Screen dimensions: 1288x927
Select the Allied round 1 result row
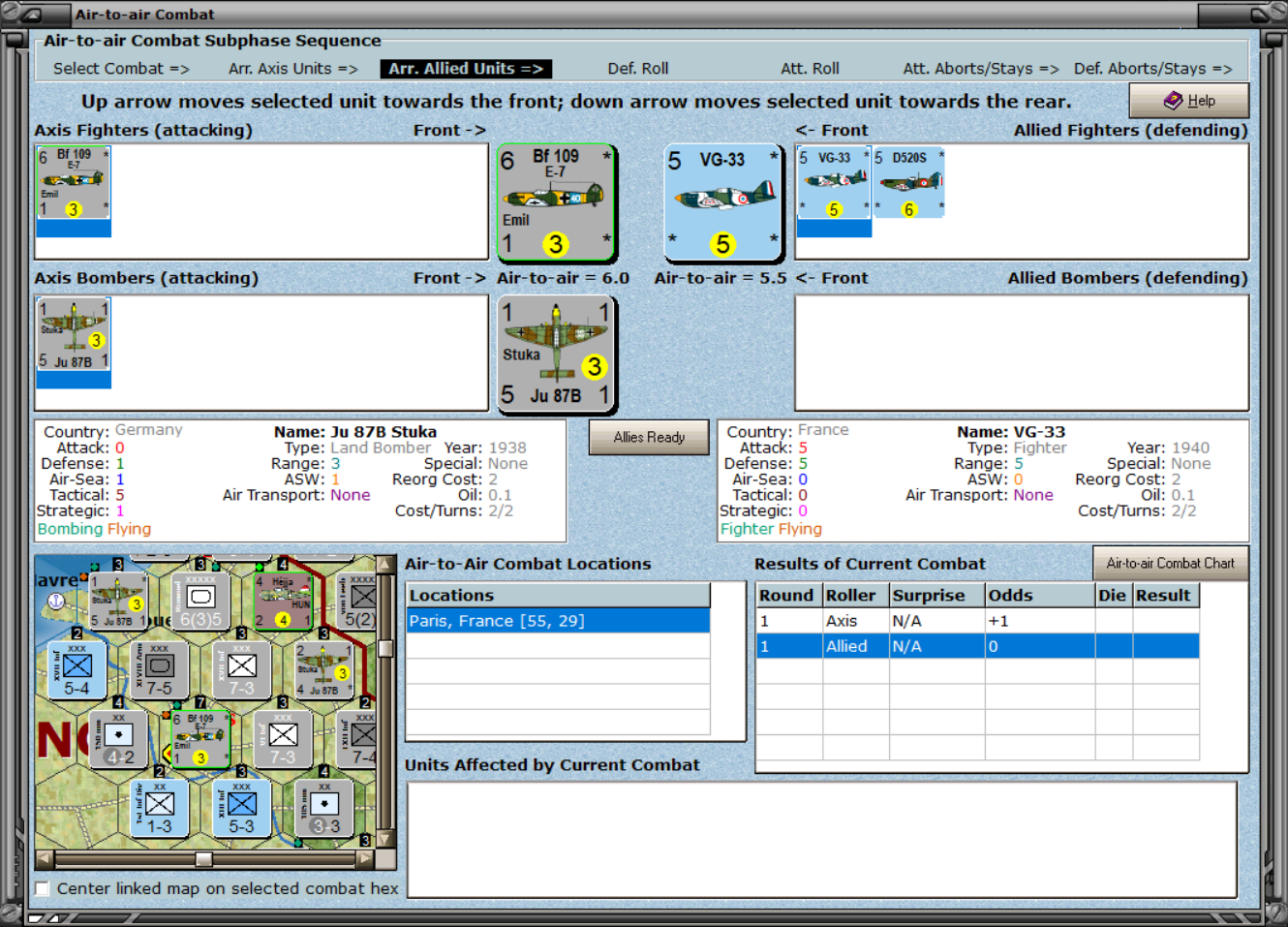coord(977,646)
